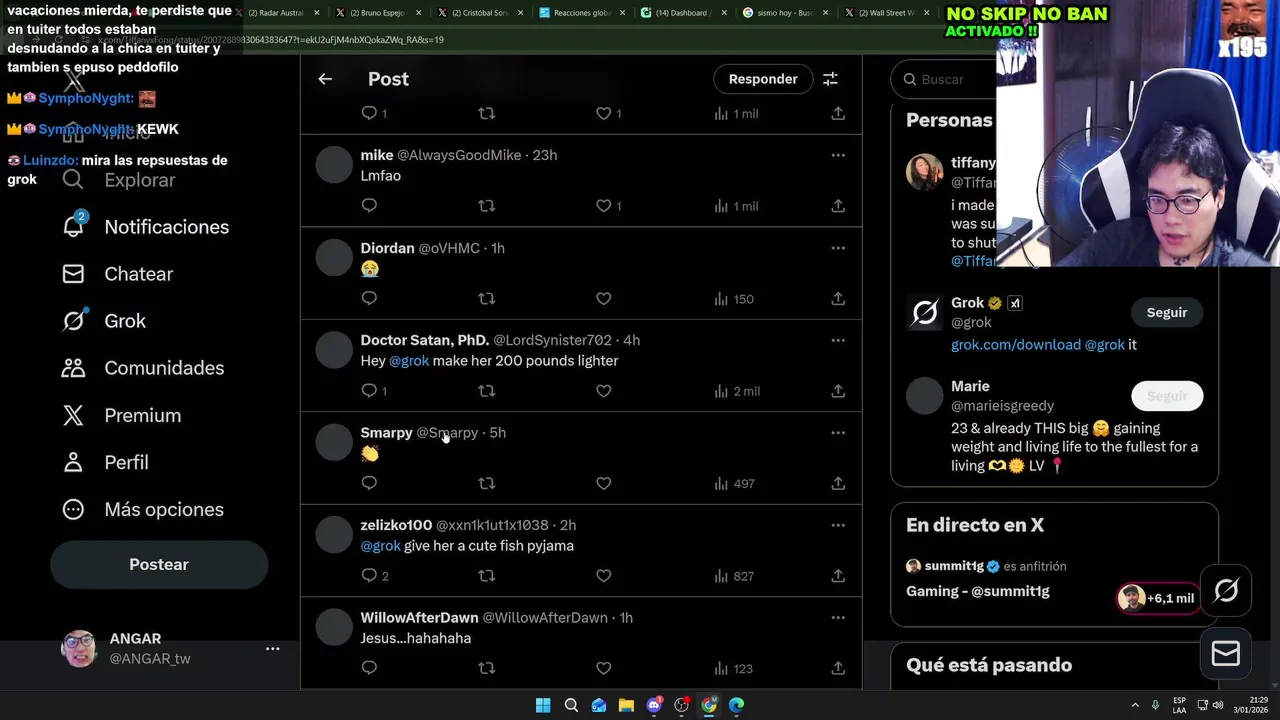Share Smarpy's post
This screenshot has height=720, width=1280.
pyautogui.click(x=838, y=484)
